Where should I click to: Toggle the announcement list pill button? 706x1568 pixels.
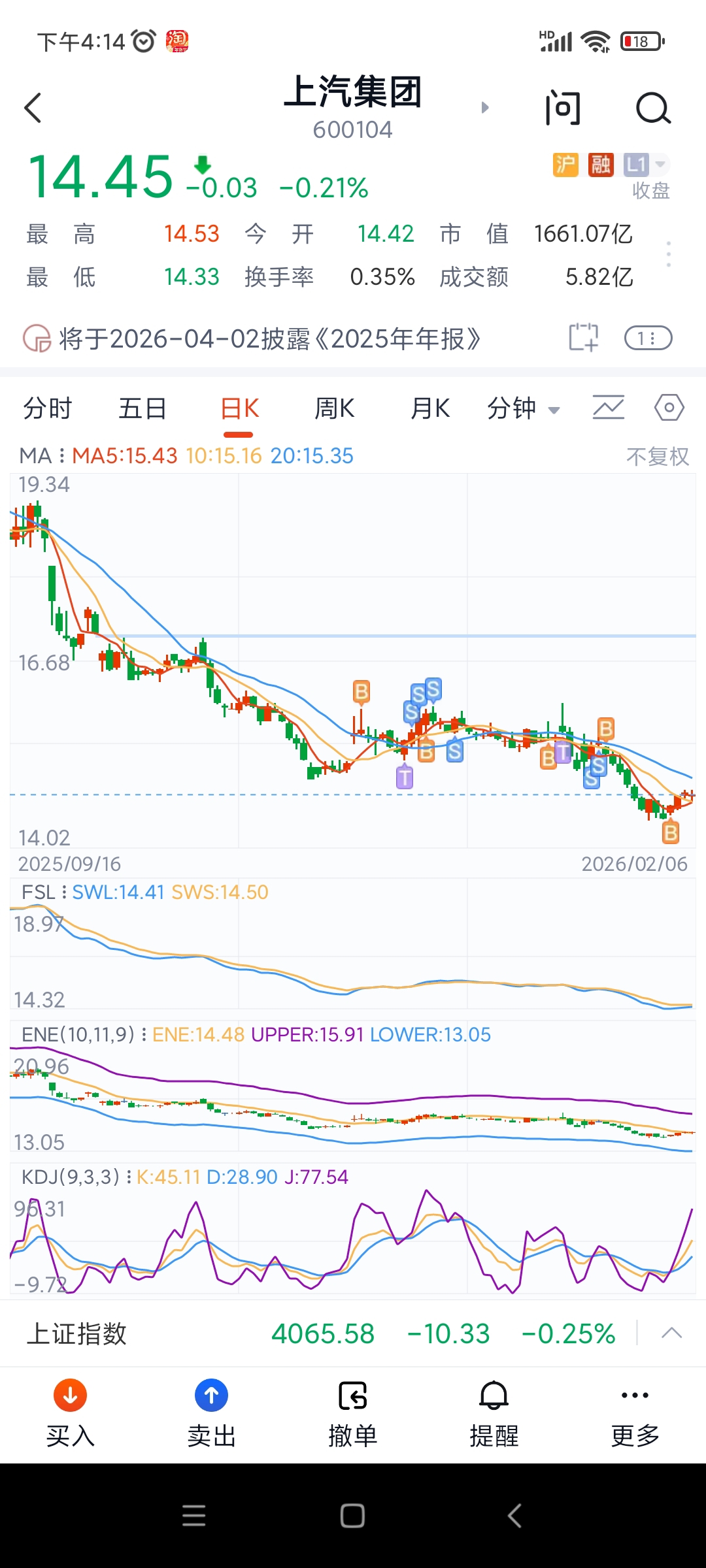pyautogui.click(x=648, y=338)
